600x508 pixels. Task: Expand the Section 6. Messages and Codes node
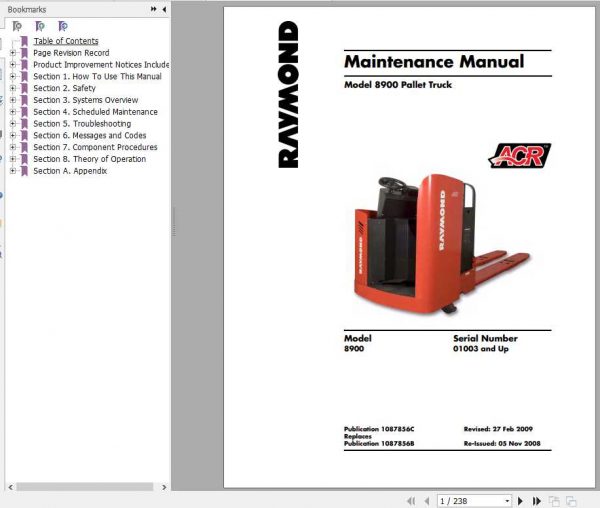[x=13, y=135]
